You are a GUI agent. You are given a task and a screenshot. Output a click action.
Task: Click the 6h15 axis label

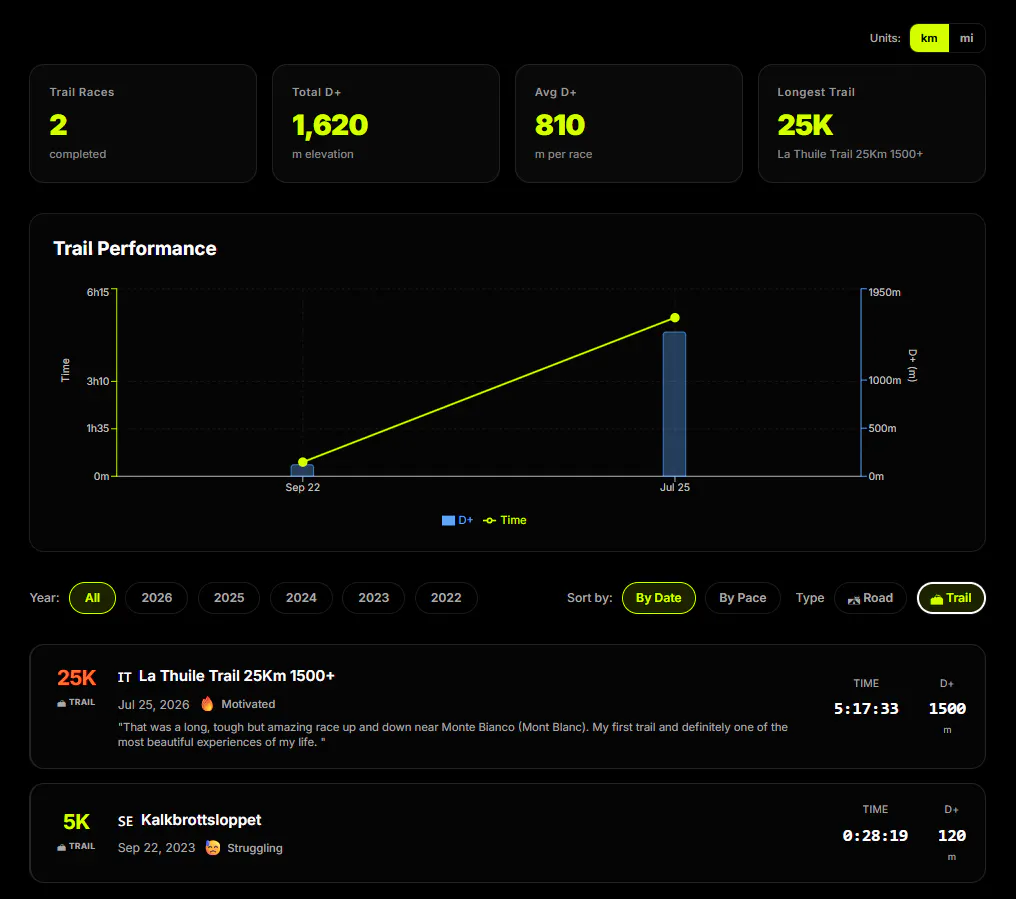[98, 292]
